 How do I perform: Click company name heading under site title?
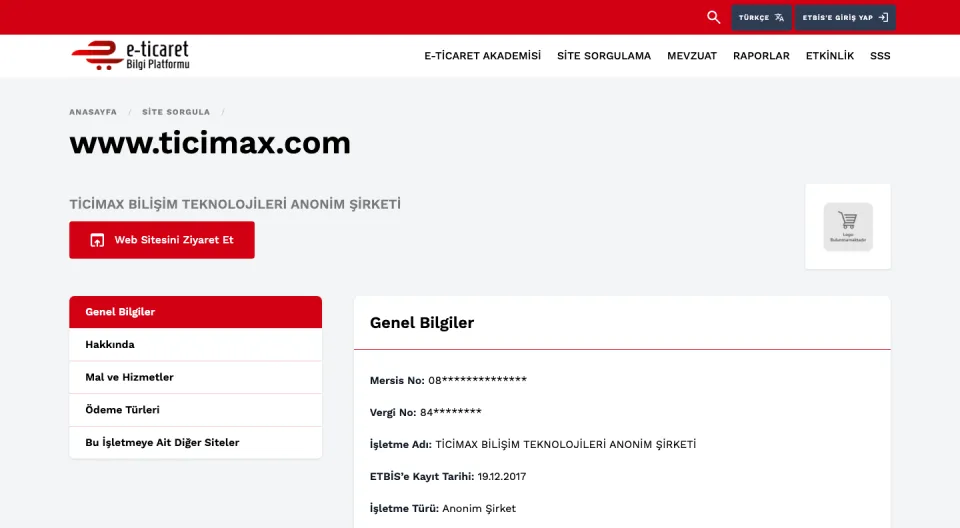235,204
